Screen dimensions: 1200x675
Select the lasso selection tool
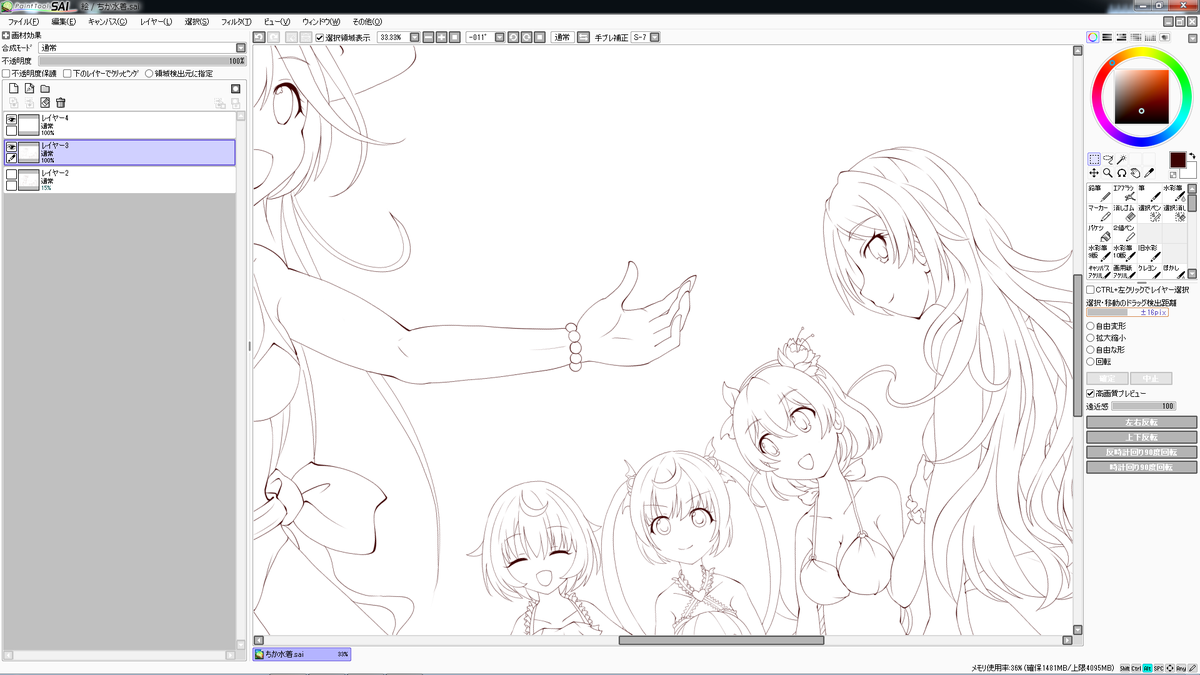(x=1108, y=159)
